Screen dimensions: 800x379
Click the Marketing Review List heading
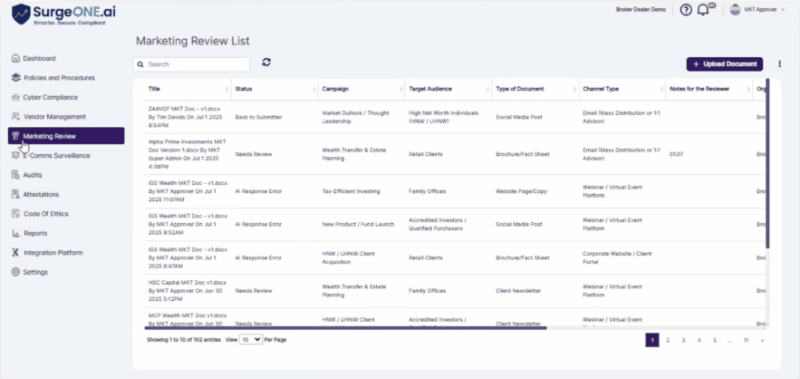click(x=193, y=41)
